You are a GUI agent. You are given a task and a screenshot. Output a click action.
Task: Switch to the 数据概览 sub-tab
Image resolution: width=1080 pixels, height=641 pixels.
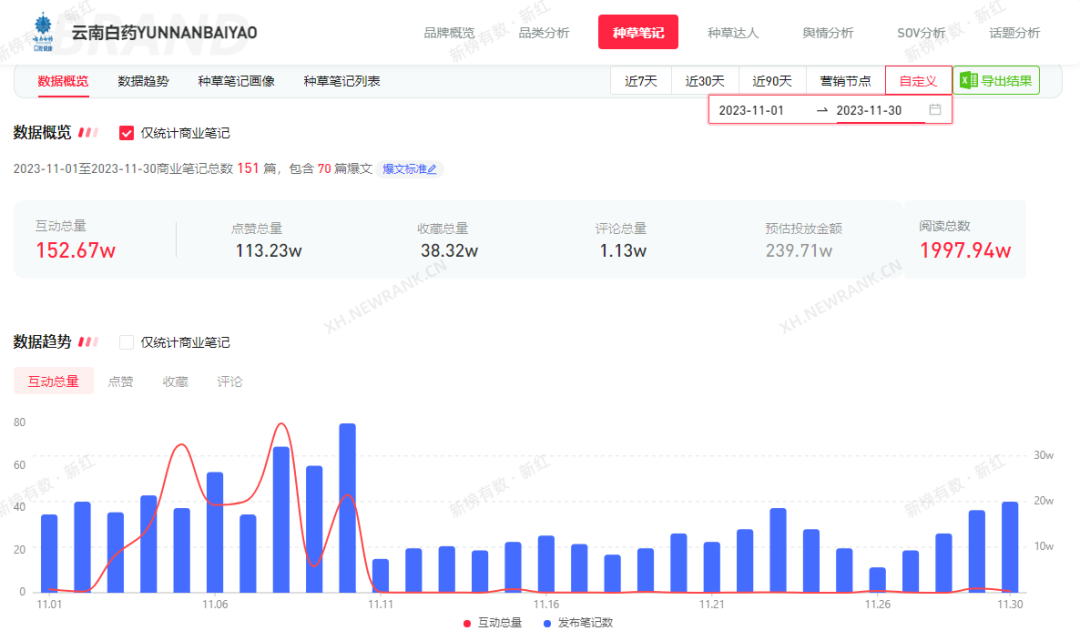coord(63,81)
